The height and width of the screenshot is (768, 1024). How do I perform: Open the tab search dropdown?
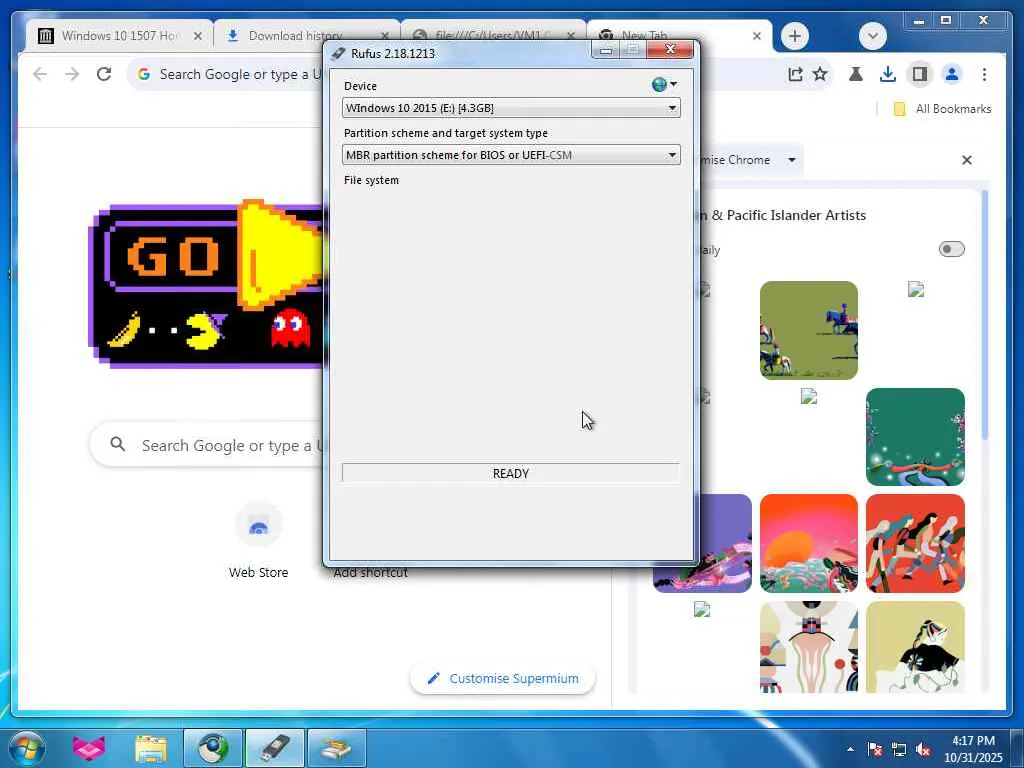(872, 36)
